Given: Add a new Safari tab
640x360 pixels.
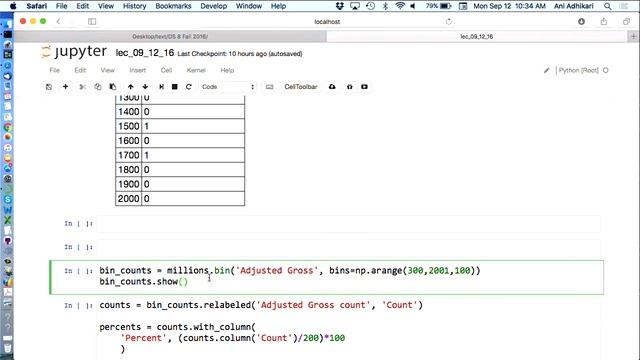Looking at the screenshot, I should click(633, 36).
